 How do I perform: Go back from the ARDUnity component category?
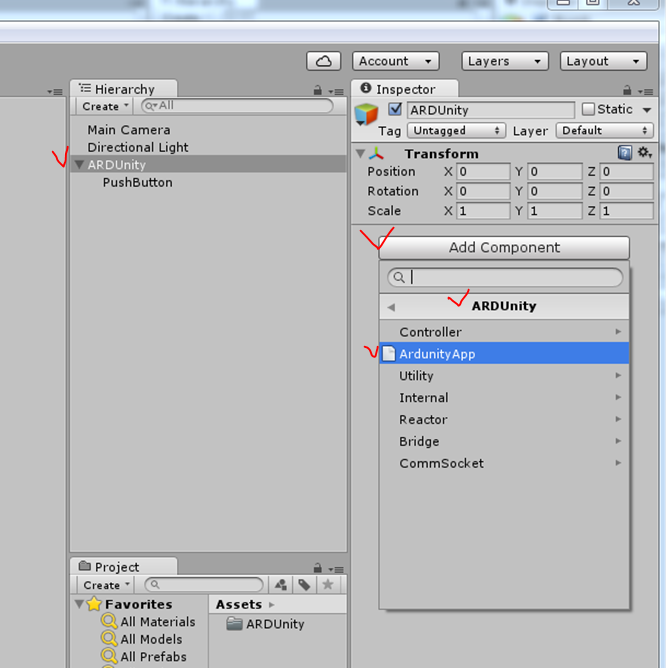(x=391, y=307)
